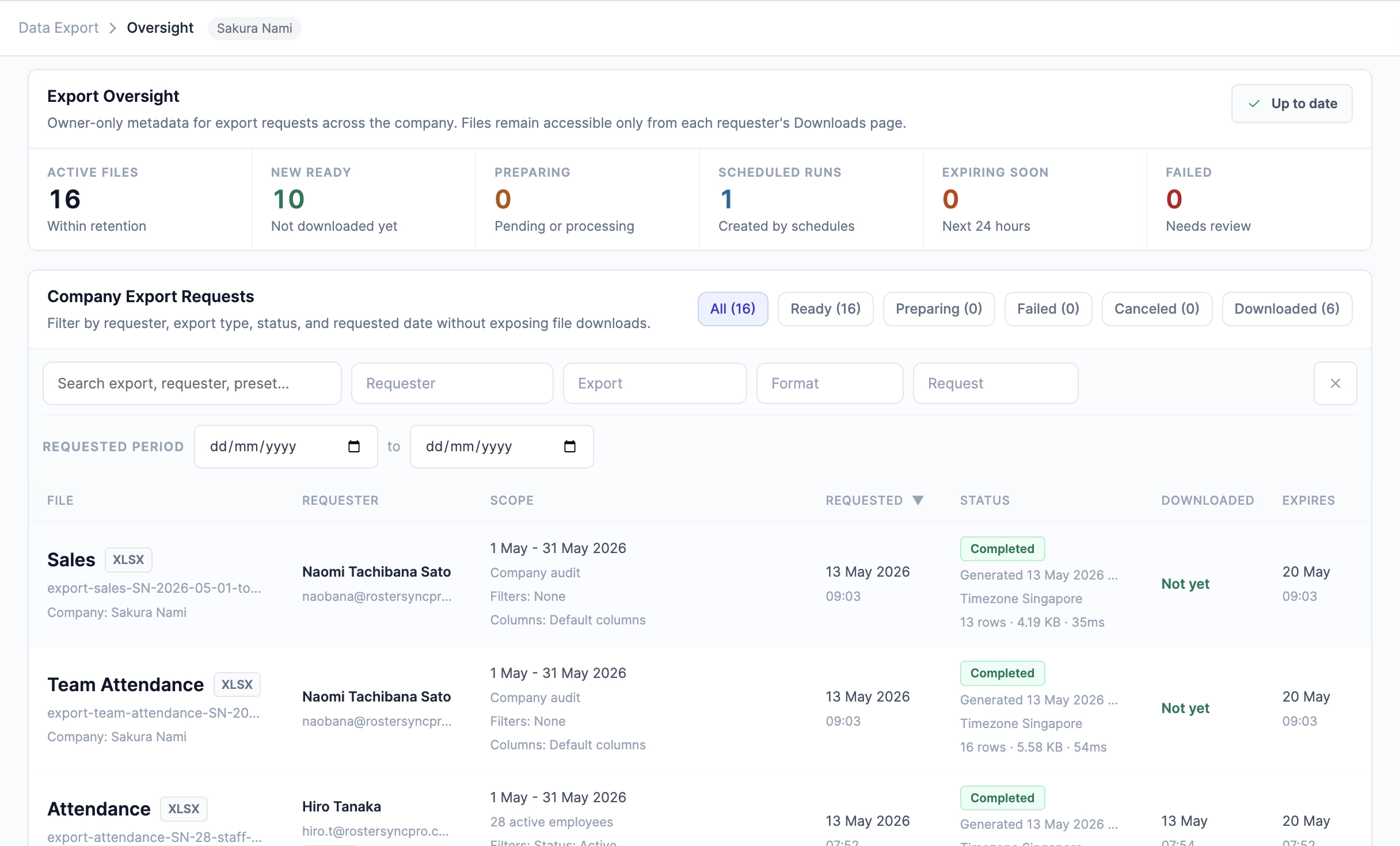This screenshot has width=1400, height=846.
Task: Click 13 rows · 4.19 KB · 35ms details
Action: (x=1032, y=623)
